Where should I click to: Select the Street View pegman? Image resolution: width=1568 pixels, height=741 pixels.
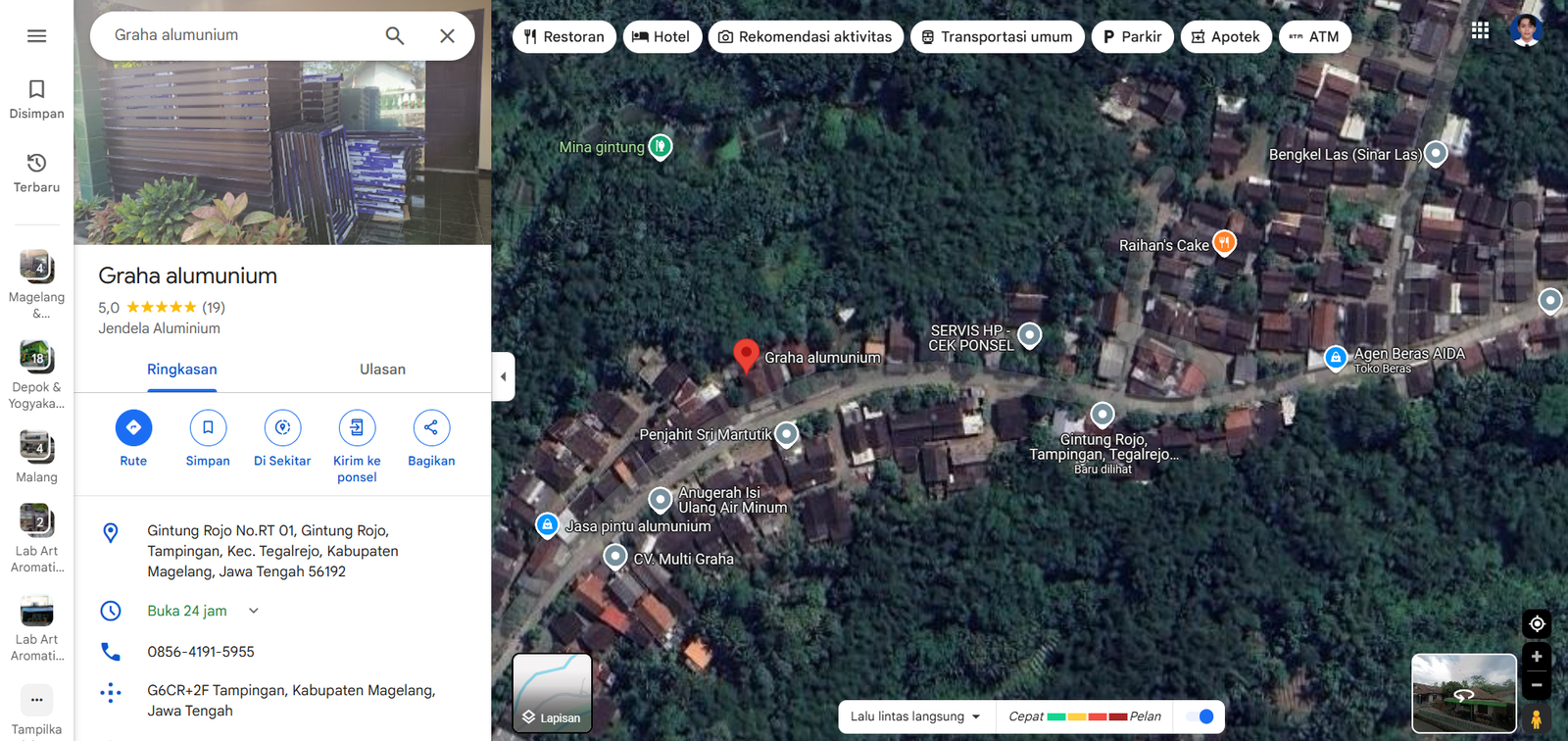pyautogui.click(x=1537, y=719)
